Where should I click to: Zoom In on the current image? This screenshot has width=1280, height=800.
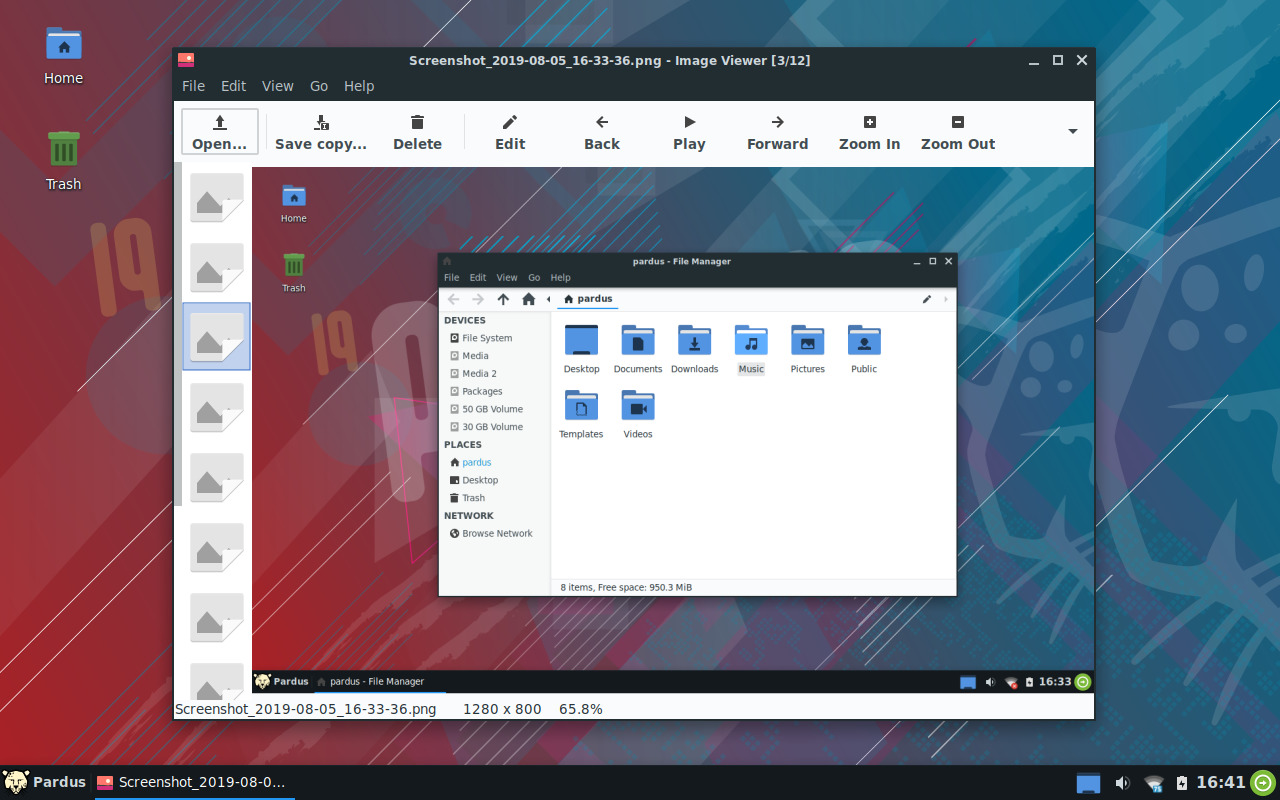868,132
